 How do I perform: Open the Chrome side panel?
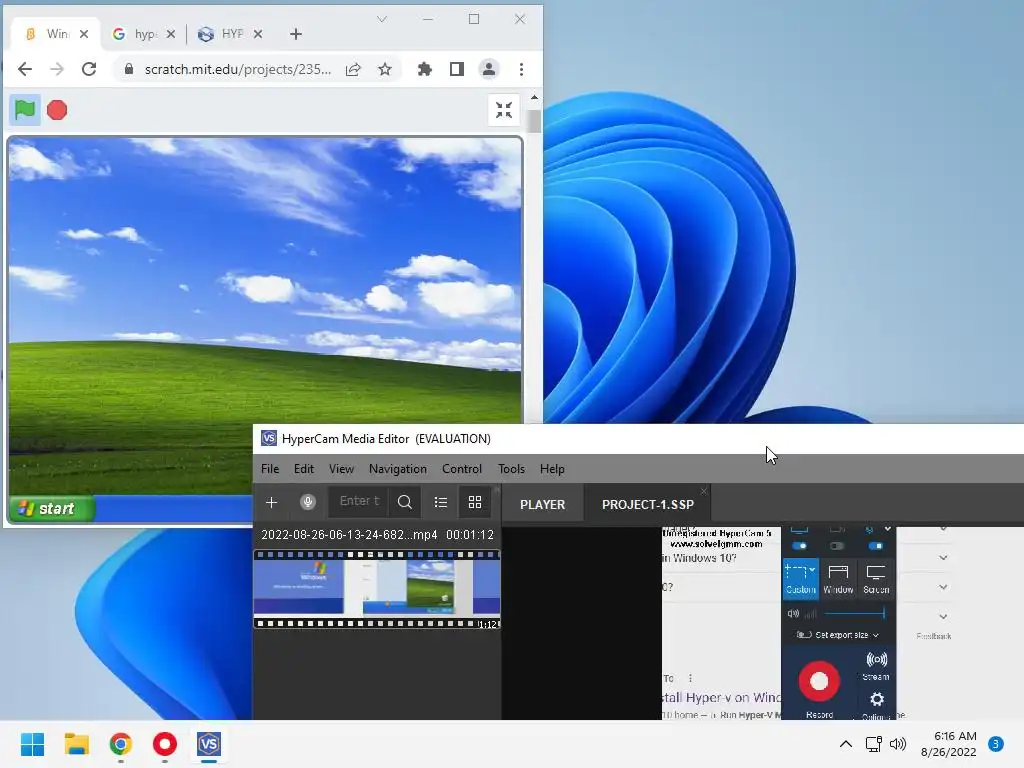pos(456,69)
